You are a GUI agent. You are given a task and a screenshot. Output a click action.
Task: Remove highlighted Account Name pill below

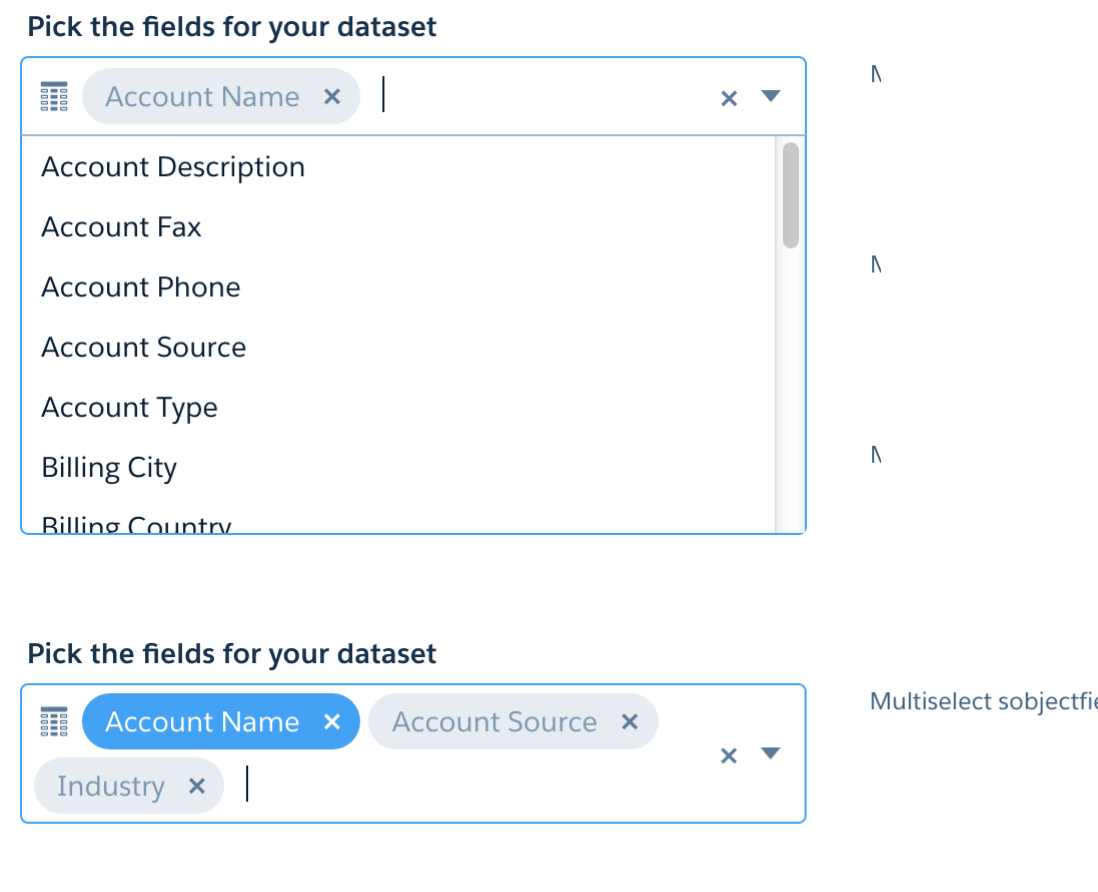[333, 722]
